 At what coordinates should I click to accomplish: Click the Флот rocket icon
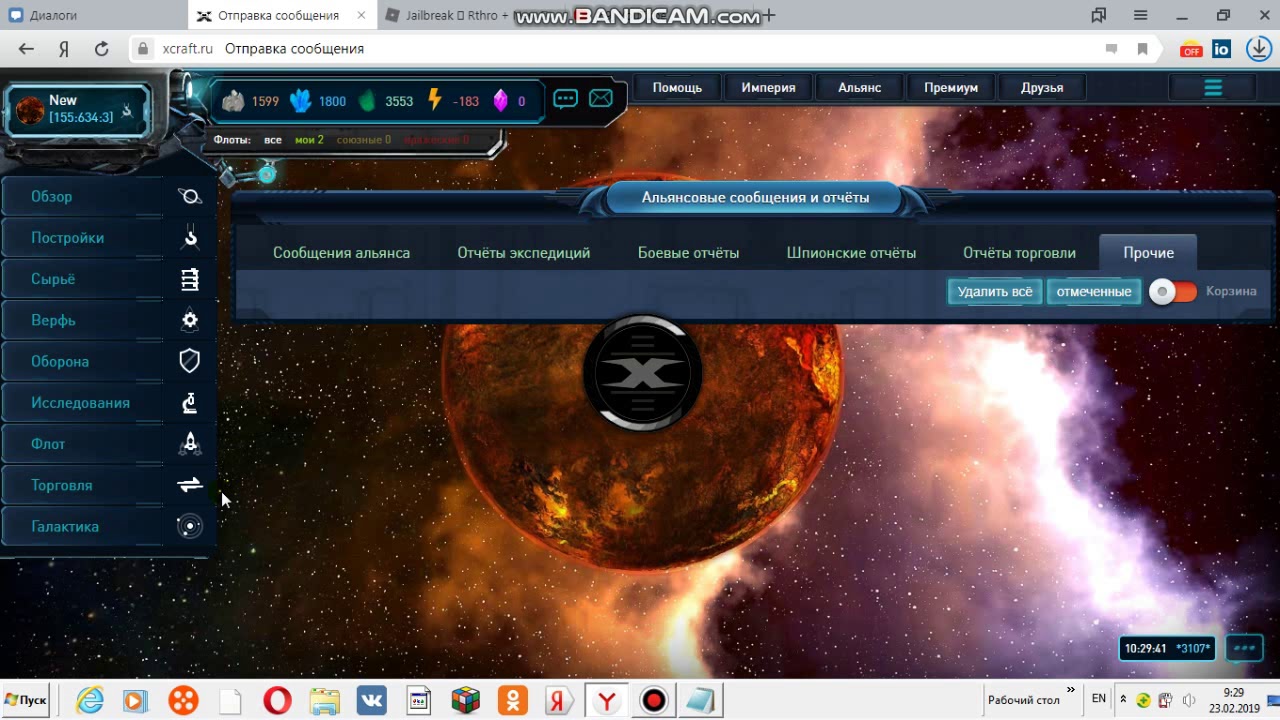[190, 444]
